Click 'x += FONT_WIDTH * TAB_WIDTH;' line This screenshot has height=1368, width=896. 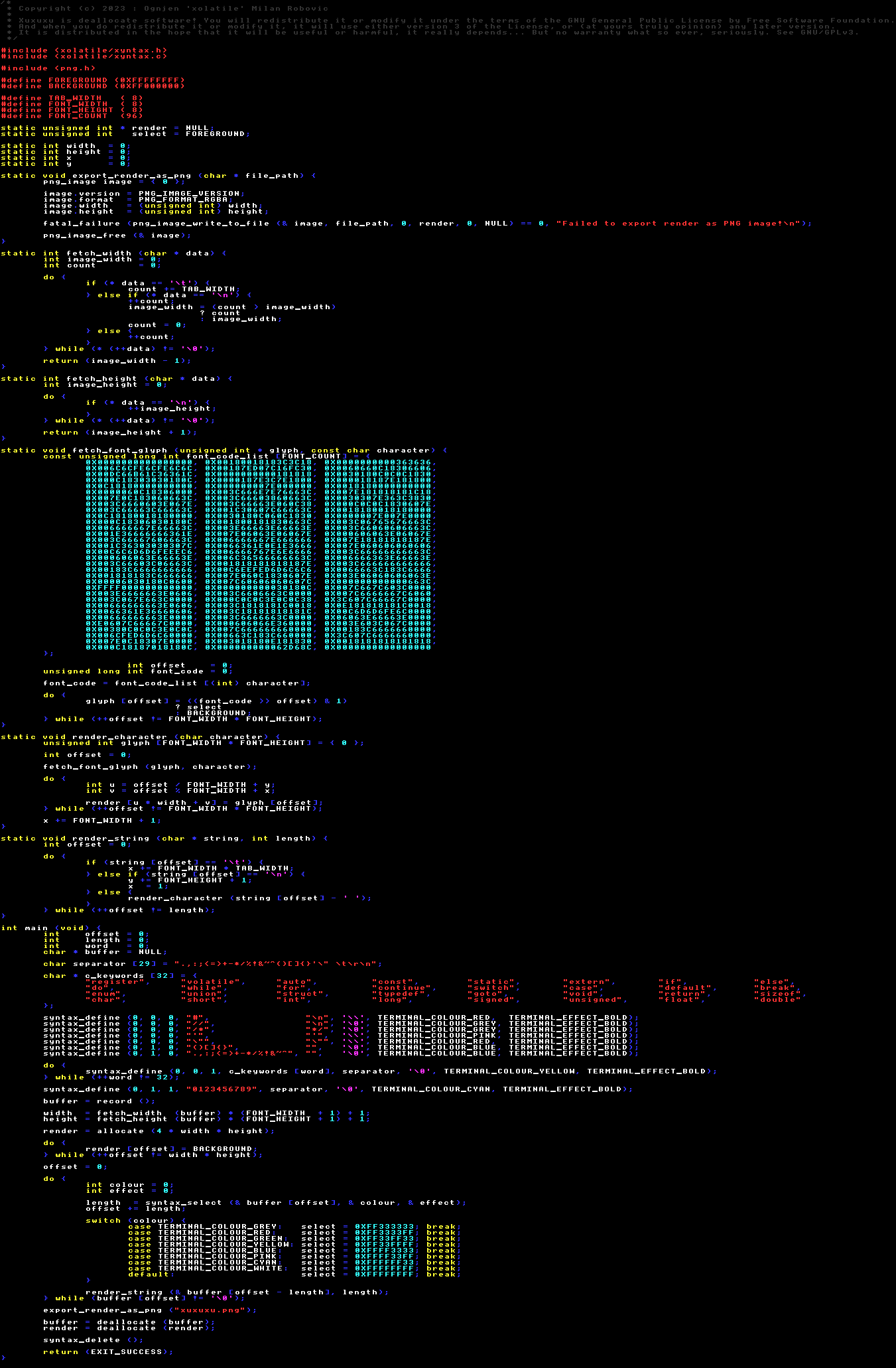click(211, 868)
